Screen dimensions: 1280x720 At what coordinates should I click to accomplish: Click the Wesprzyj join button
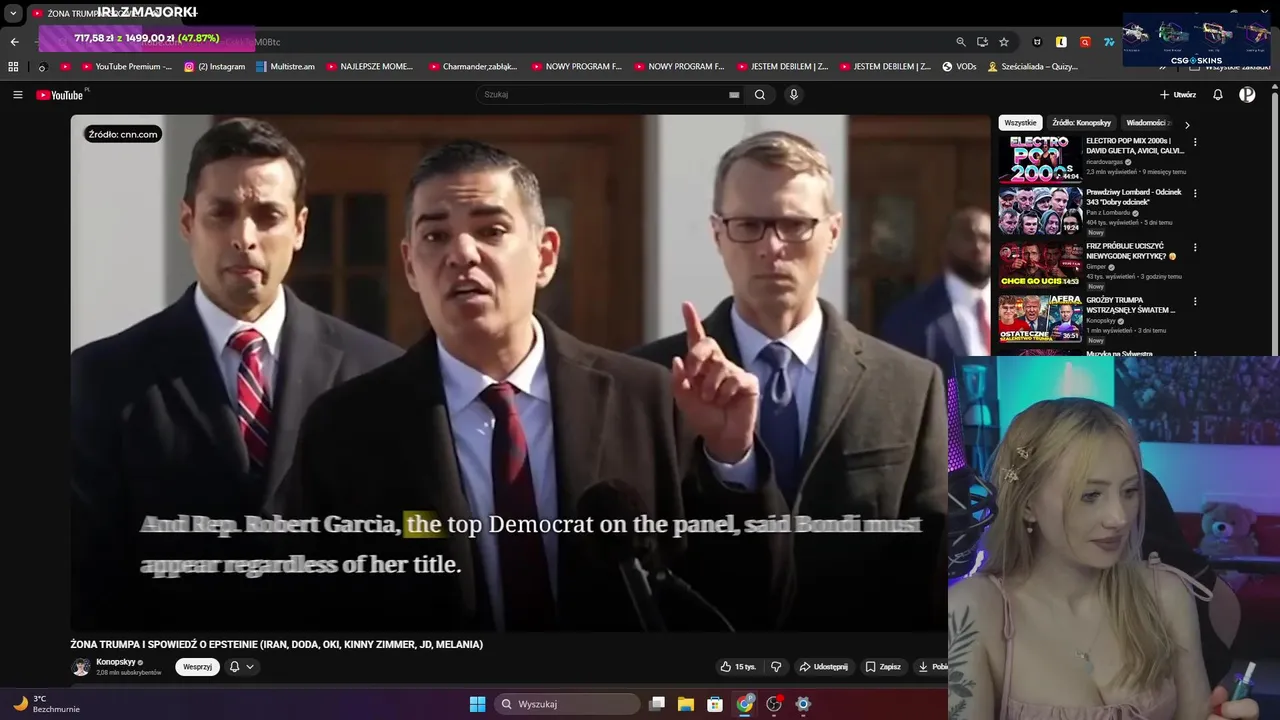[x=197, y=667]
